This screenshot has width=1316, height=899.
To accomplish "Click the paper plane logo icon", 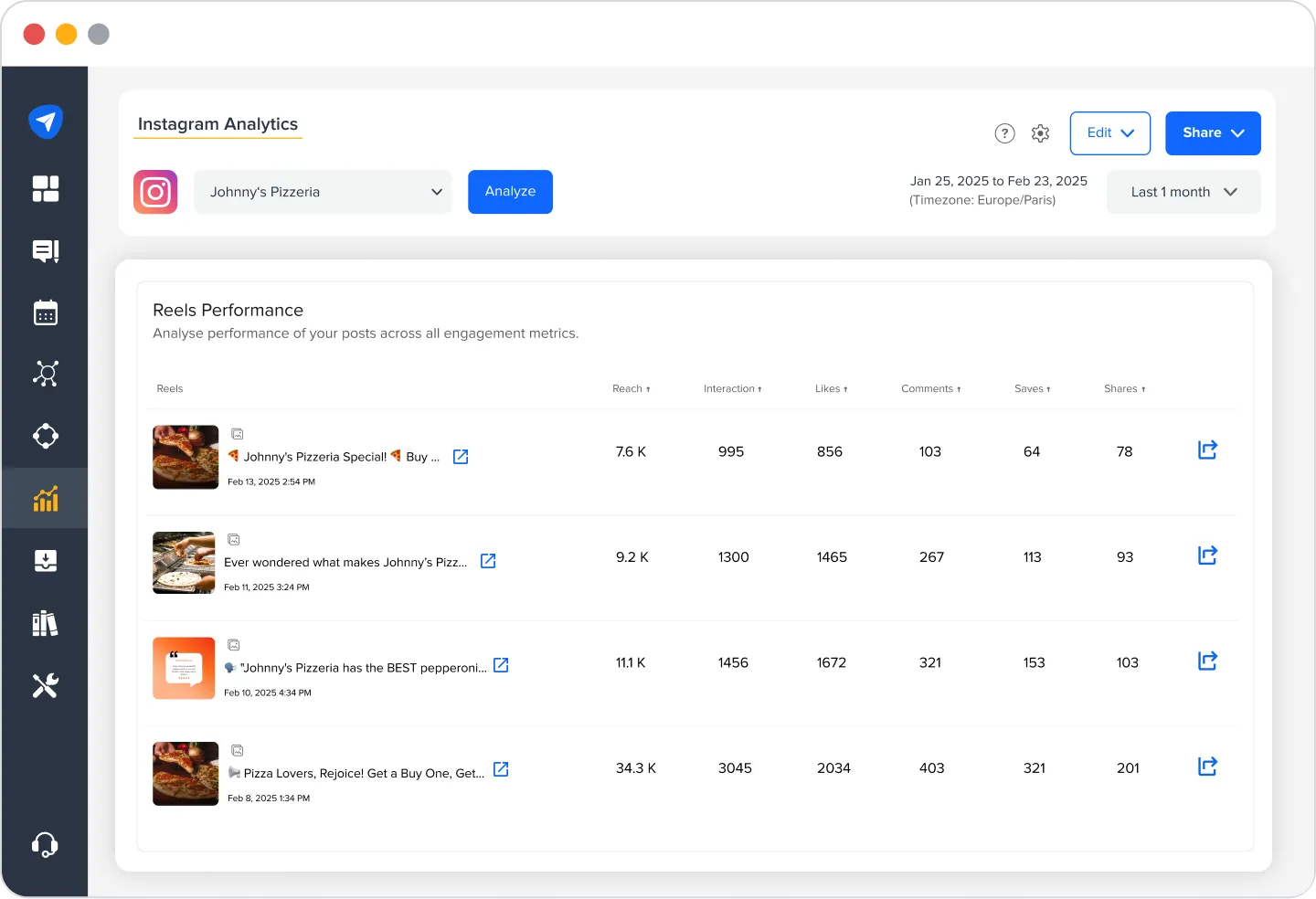I will (45, 121).
